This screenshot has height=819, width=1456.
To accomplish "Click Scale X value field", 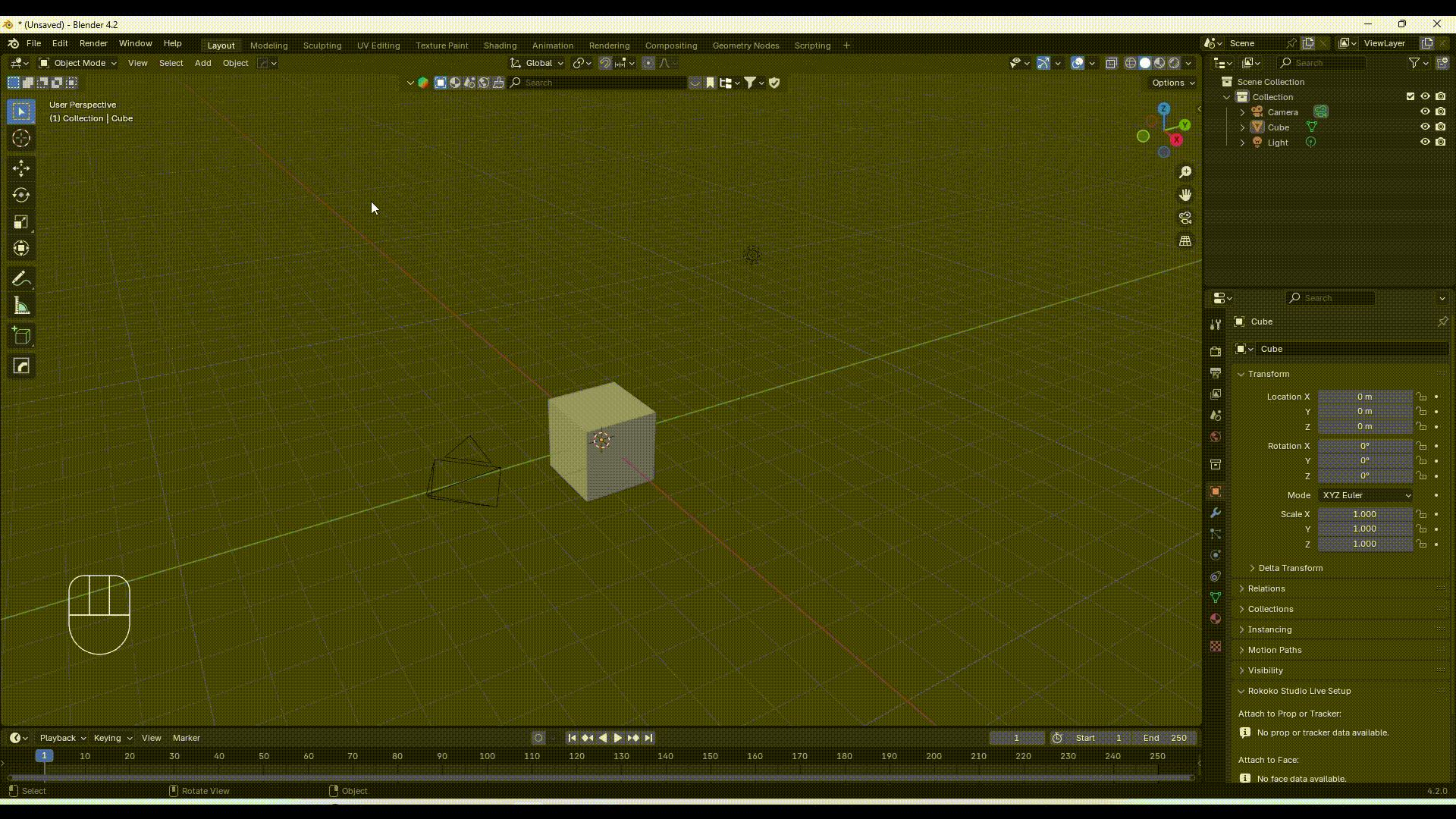I will [x=1365, y=514].
